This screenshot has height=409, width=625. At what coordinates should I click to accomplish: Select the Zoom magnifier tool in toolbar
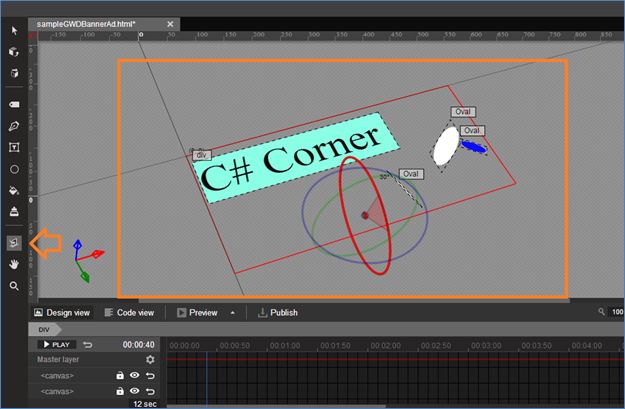coord(14,286)
